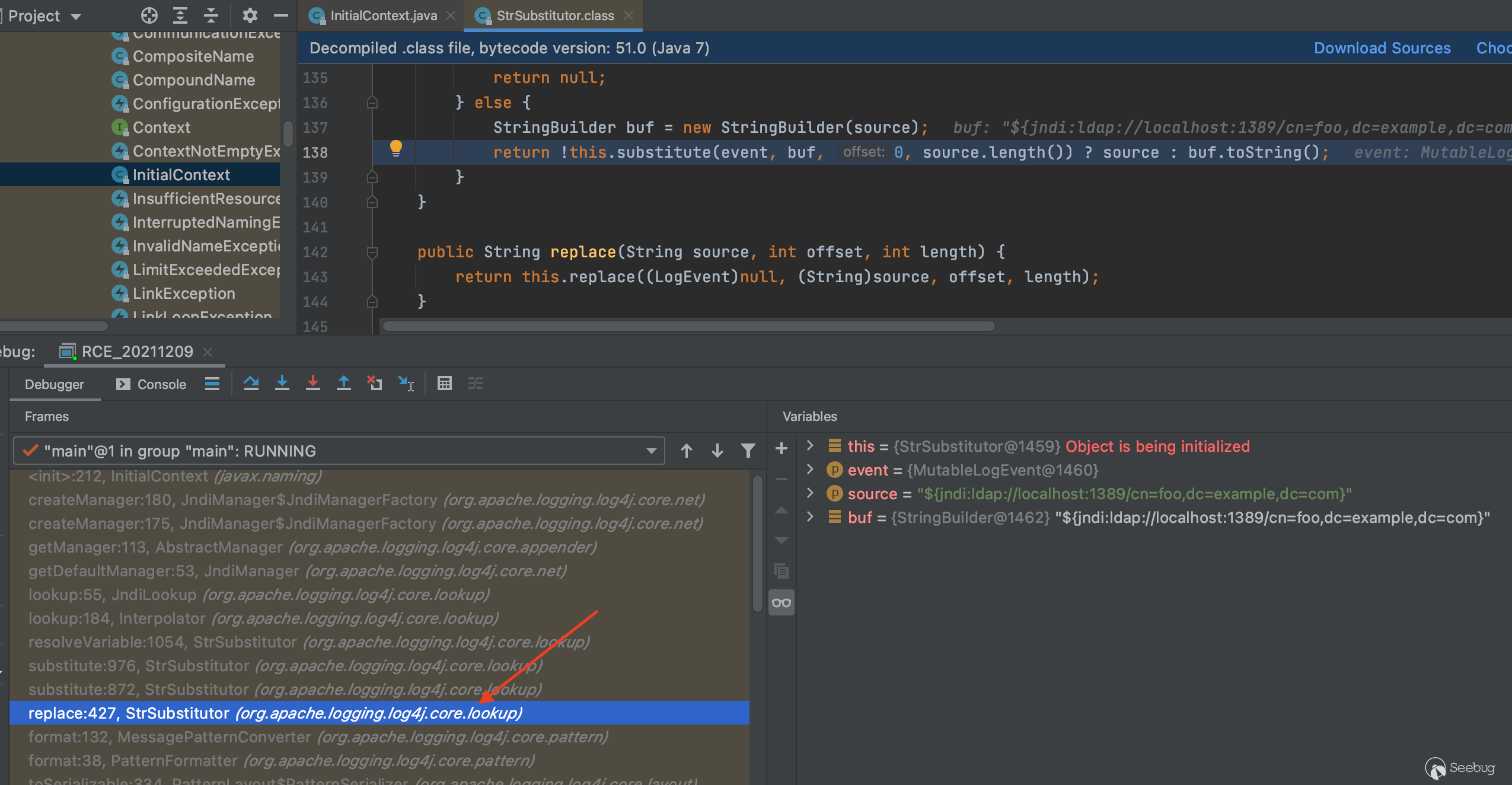This screenshot has height=785, width=1512.
Task: Click the editor horizontal scrollbar
Action: pos(688,326)
